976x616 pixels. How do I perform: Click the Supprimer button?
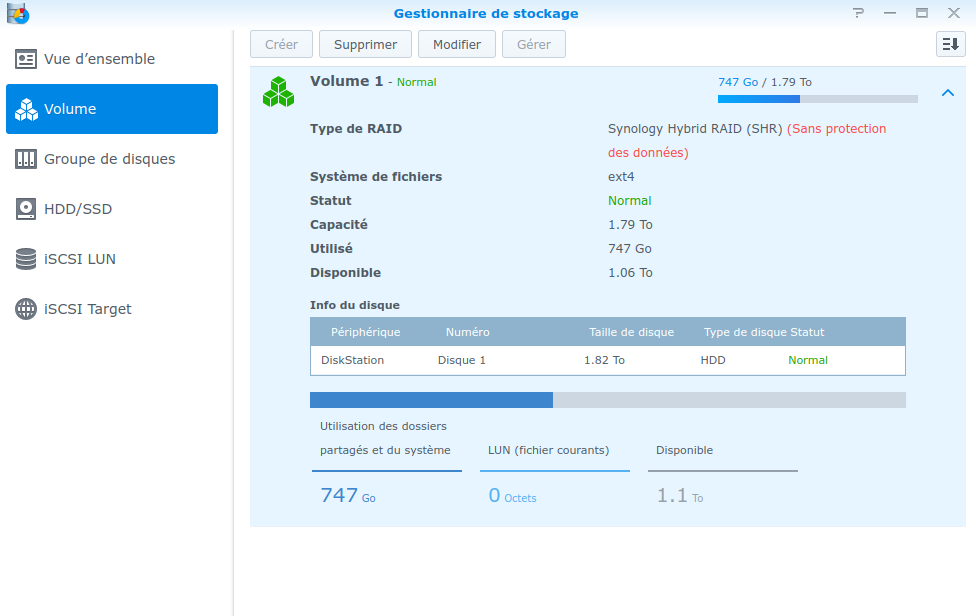coord(365,44)
